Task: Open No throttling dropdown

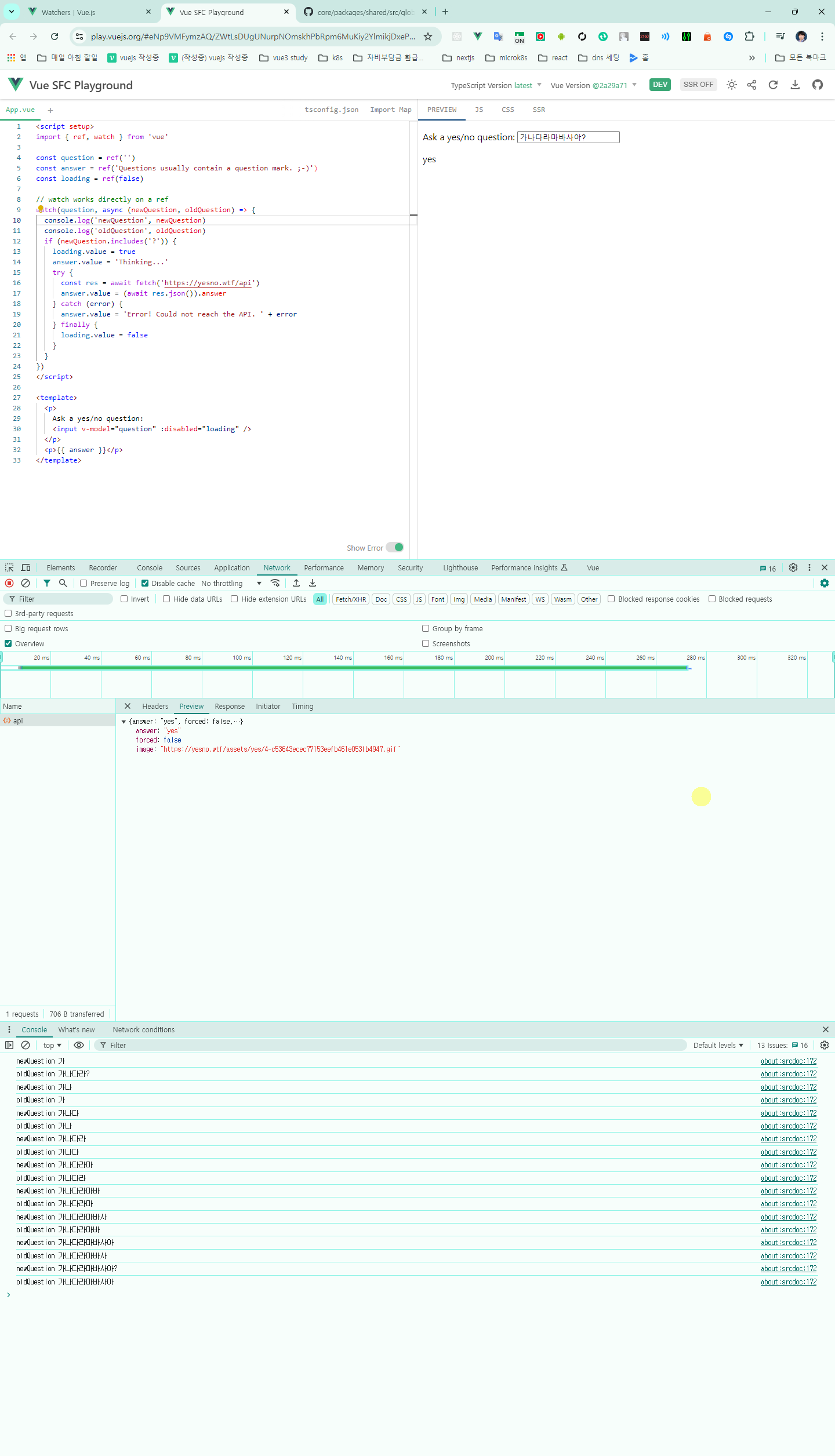Action: (231, 583)
